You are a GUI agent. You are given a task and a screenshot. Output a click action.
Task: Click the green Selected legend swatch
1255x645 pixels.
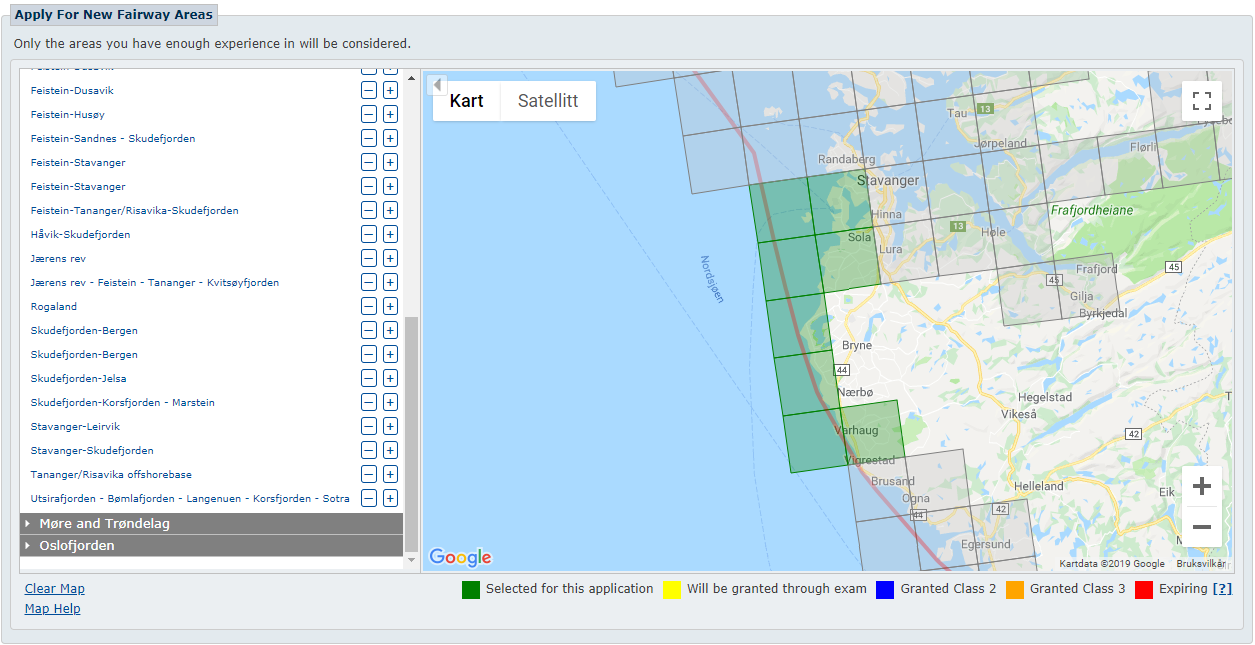(x=471, y=589)
